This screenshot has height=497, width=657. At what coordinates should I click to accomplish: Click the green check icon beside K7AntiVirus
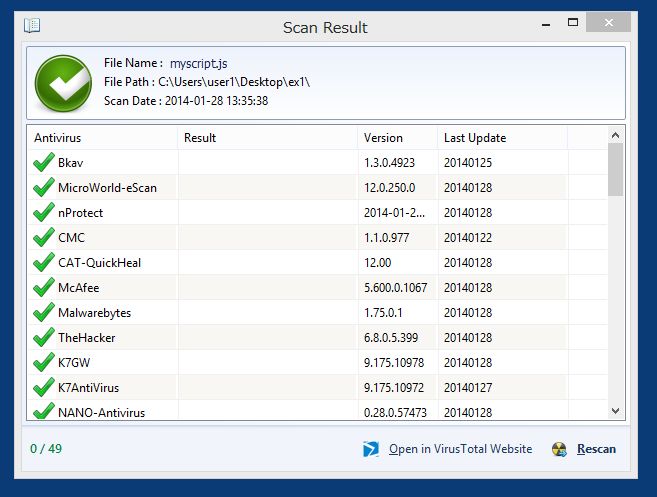(44, 387)
